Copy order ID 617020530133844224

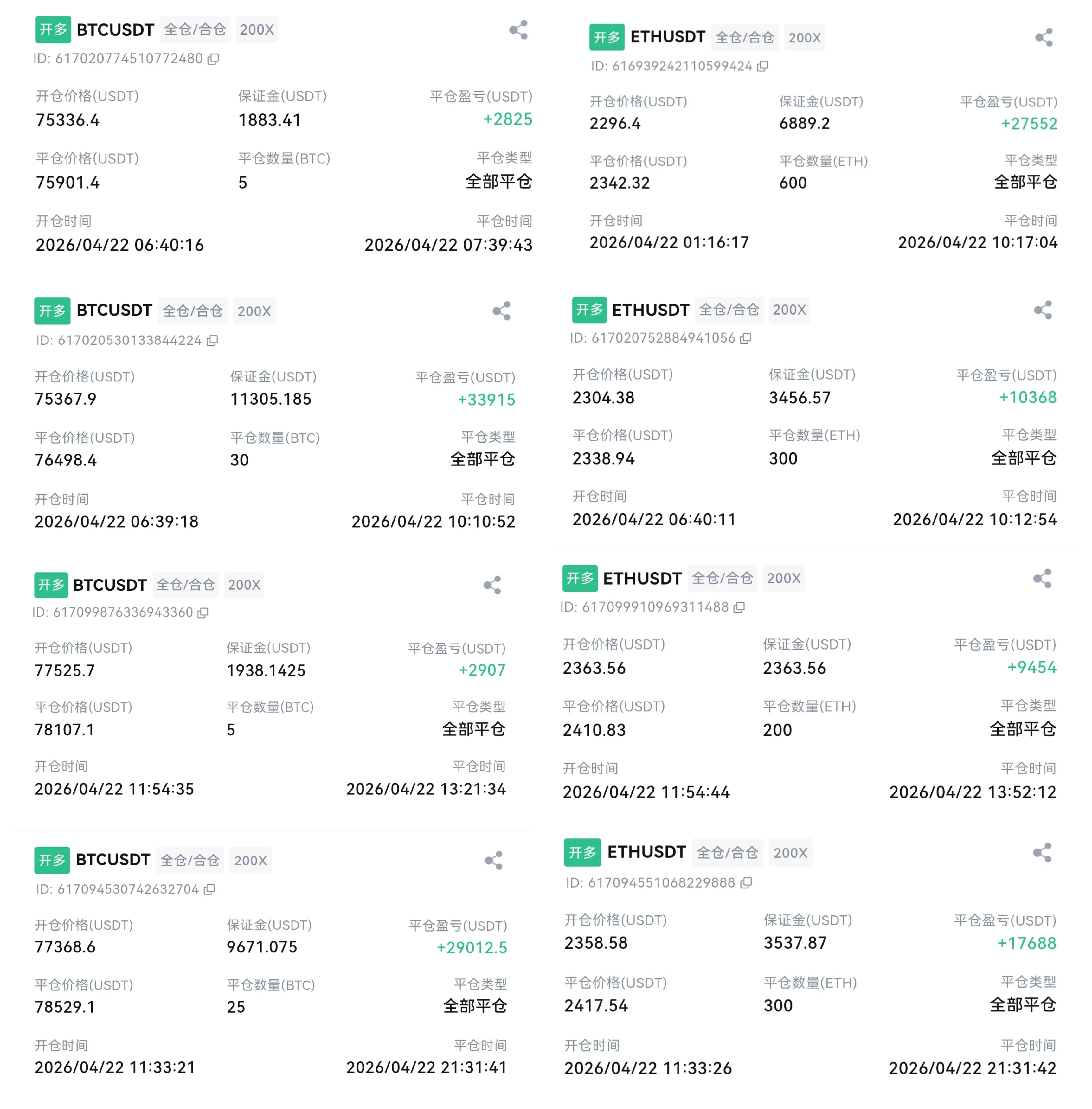tap(212, 341)
